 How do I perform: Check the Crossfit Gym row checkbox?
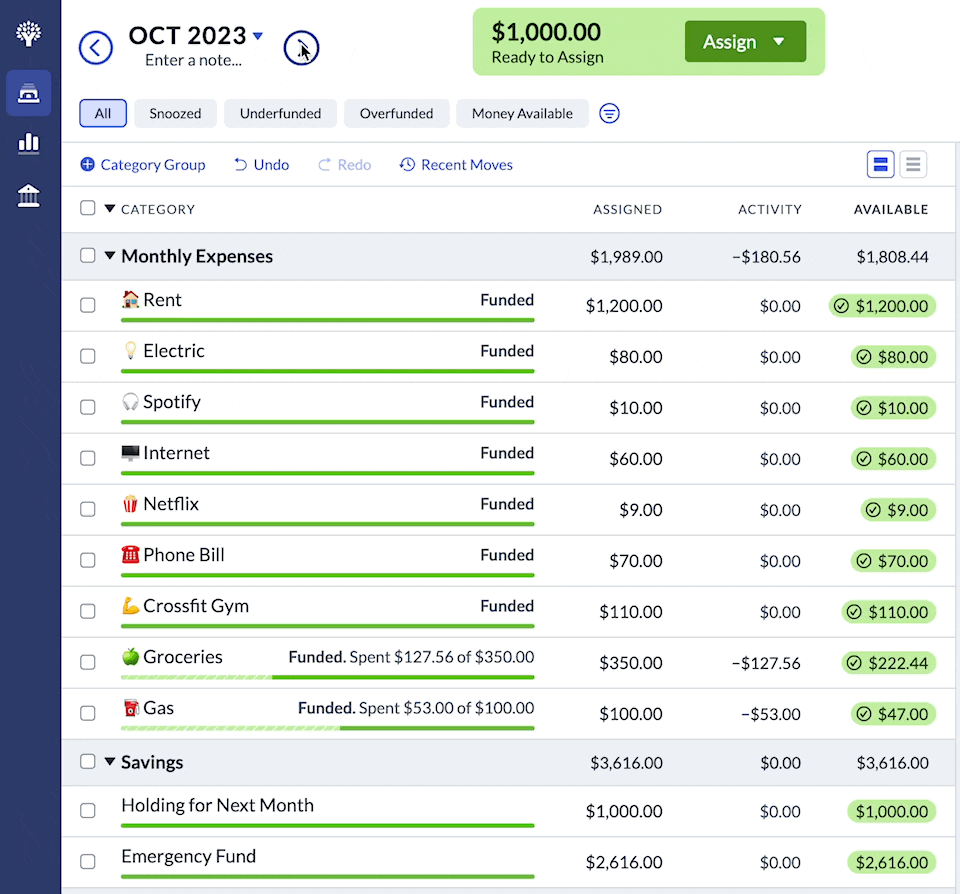[88, 611]
